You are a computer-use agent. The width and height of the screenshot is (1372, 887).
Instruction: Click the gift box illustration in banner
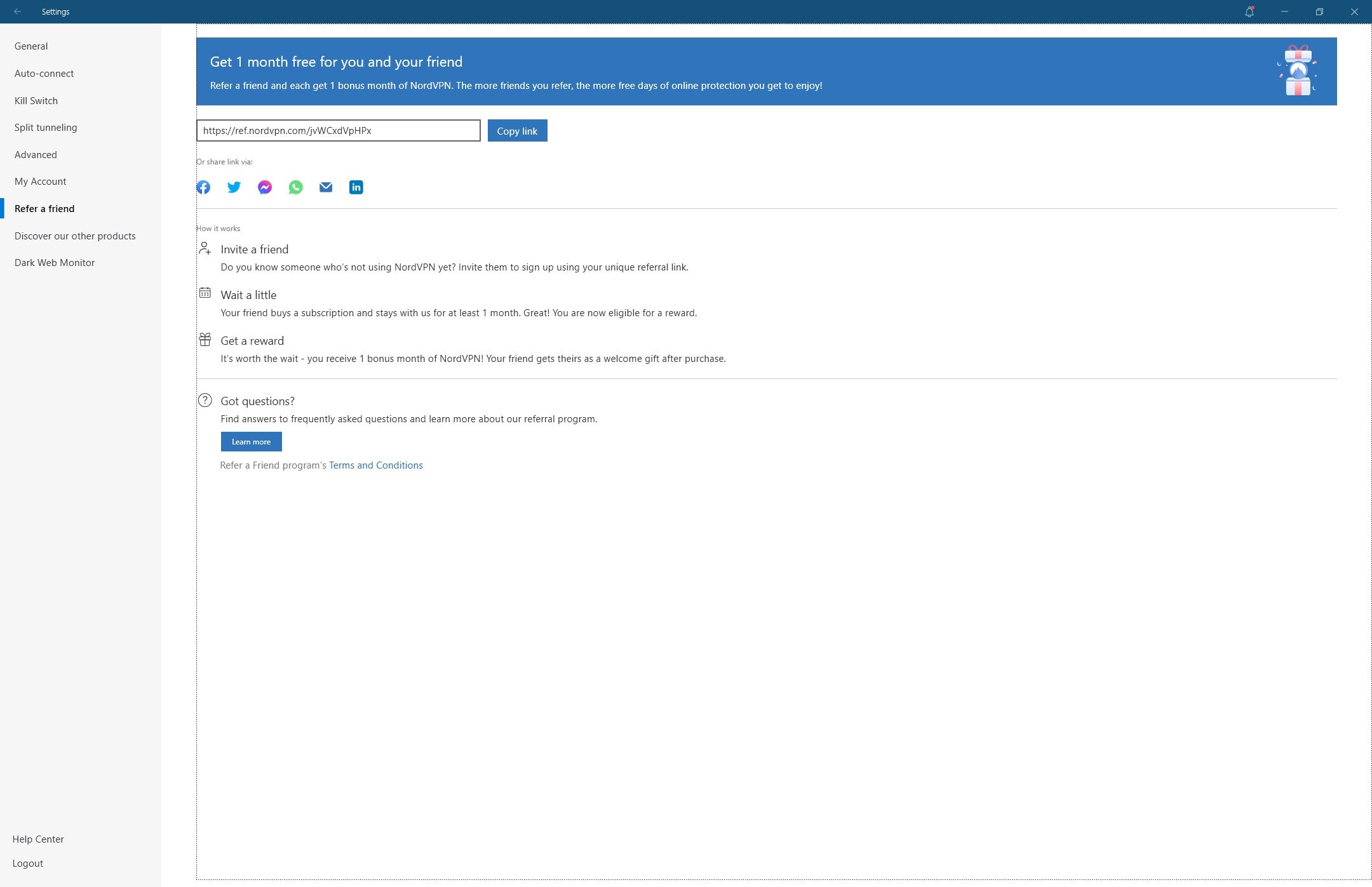[x=1297, y=70]
